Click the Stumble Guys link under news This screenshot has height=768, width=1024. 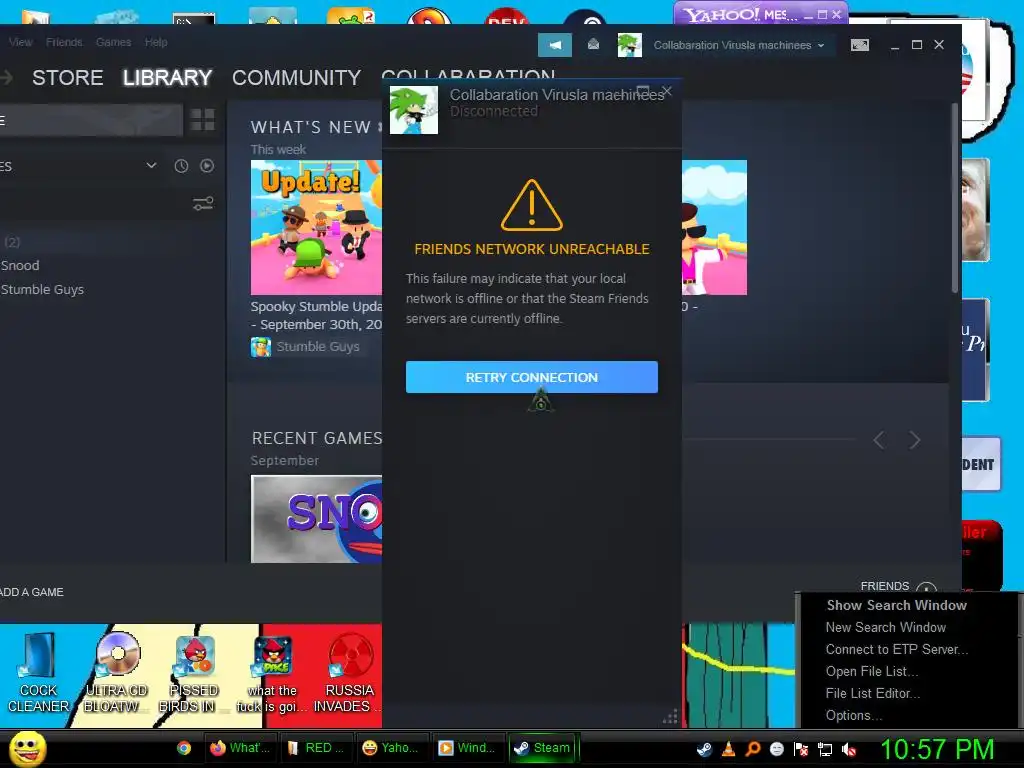click(x=317, y=347)
